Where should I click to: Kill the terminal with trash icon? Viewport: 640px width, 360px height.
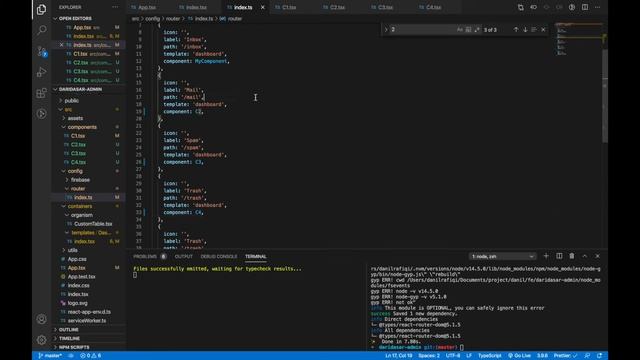(572, 256)
